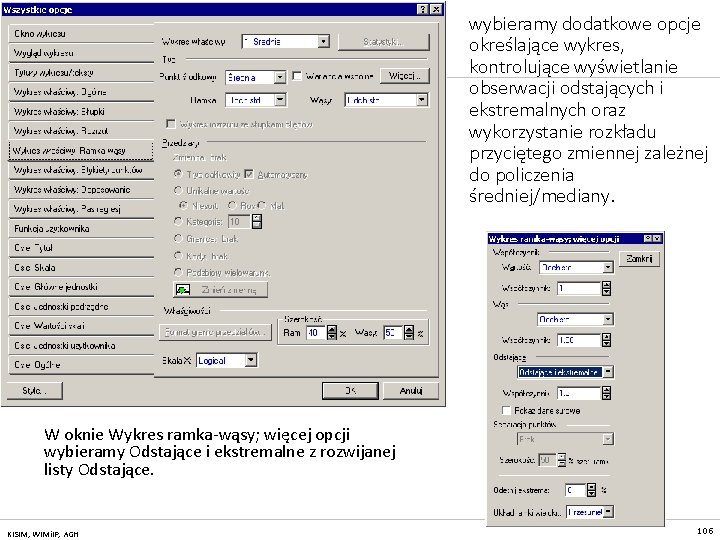
Task: Go to Wykres właściwy: Słupki tab
Action: 81,112
